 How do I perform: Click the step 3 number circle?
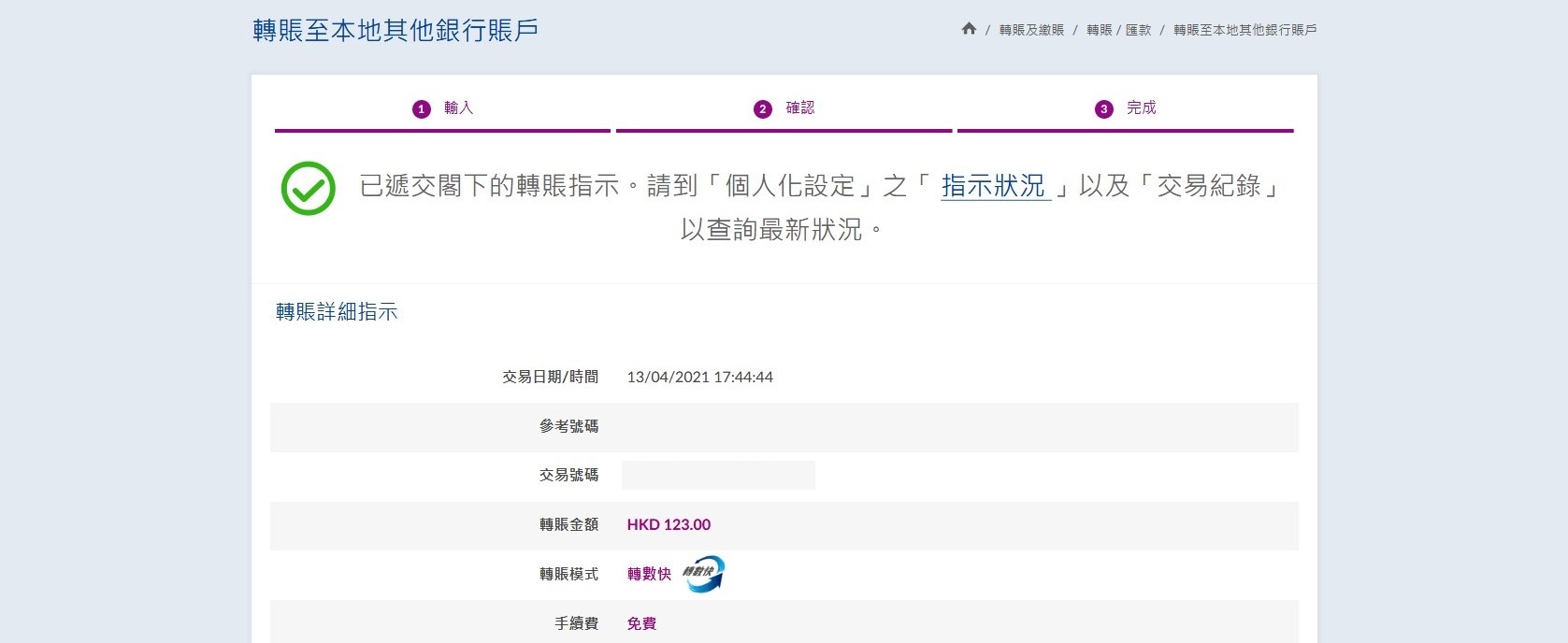point(1103,109)
